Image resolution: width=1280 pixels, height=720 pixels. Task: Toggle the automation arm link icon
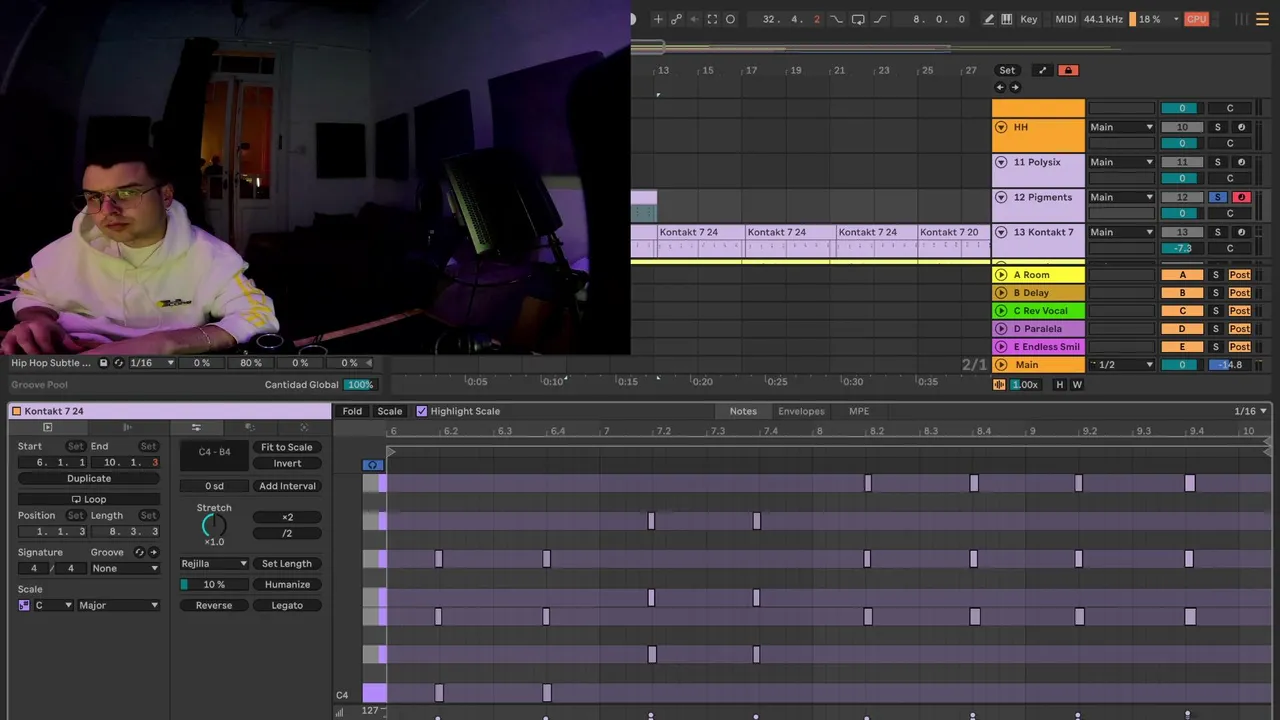pyautogui.click(x=676, y=19)
